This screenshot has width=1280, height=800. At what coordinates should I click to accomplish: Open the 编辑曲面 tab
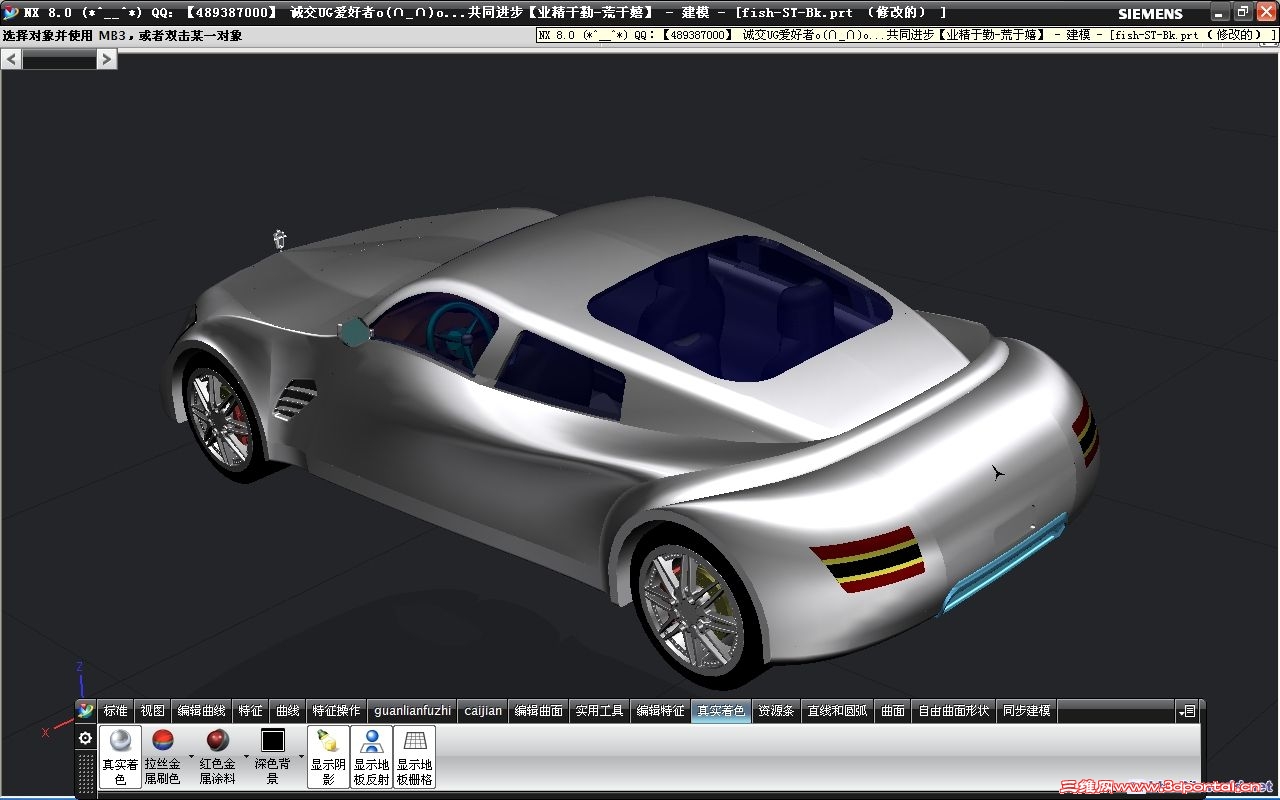(539, 711)
